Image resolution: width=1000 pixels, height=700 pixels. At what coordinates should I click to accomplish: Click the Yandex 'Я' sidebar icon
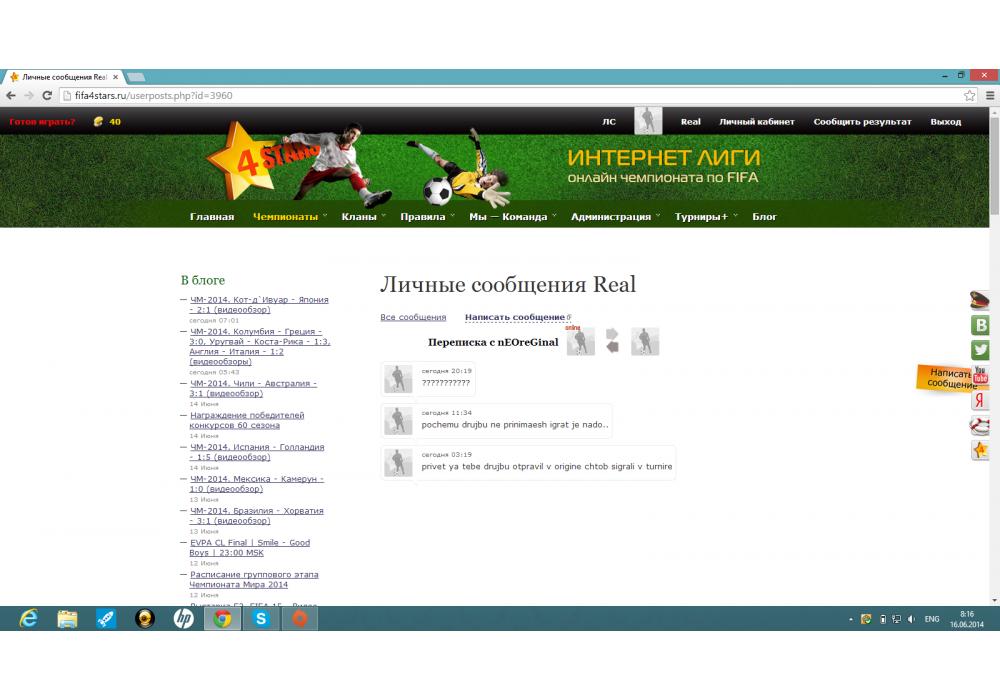point(981,400)
